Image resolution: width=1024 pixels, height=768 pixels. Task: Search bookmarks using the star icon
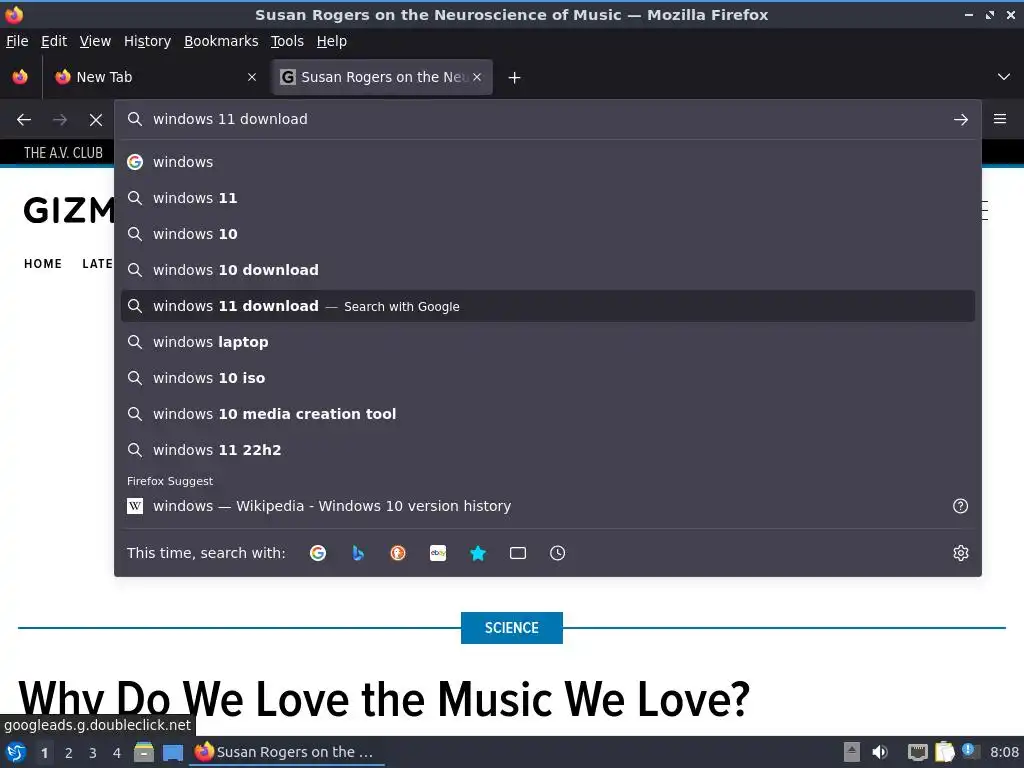point(478,553)
